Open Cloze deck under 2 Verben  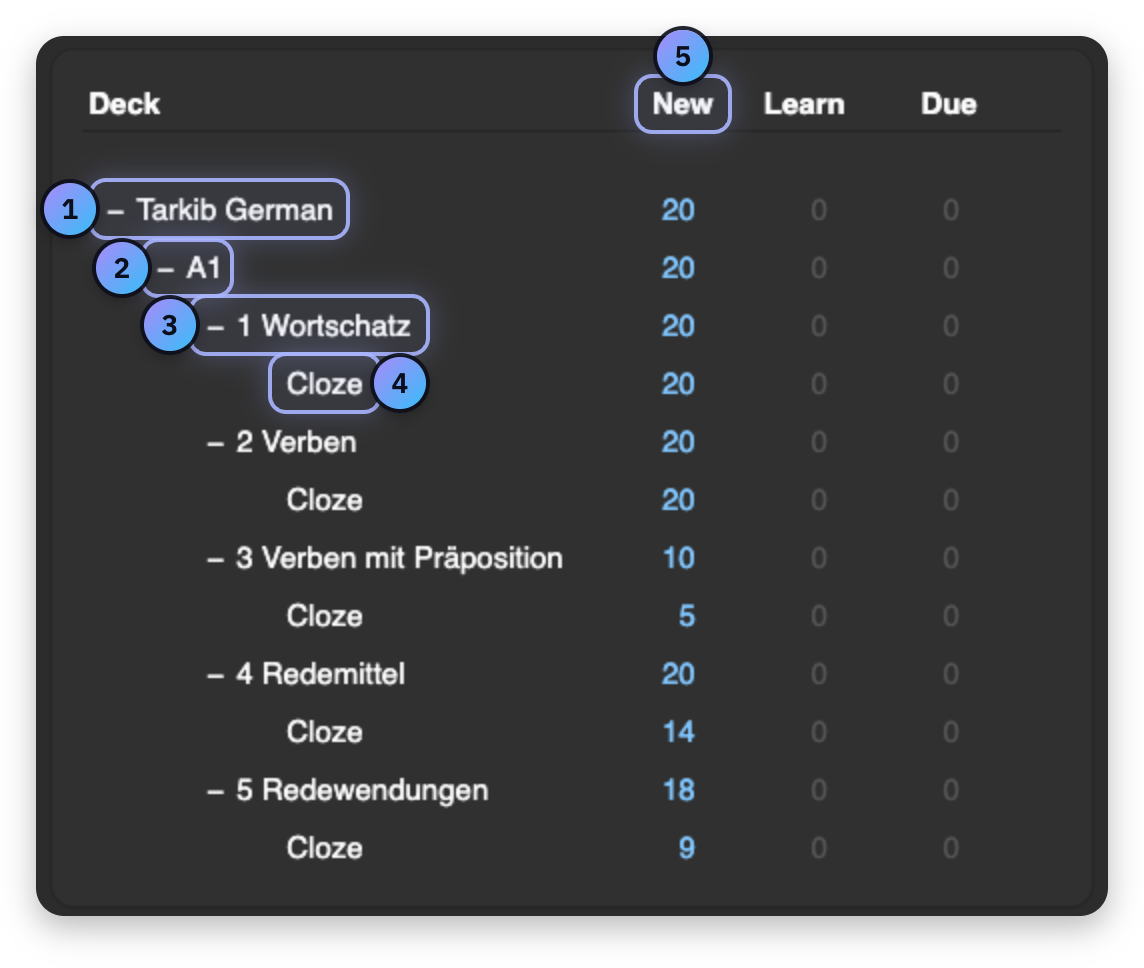(325, 500)
